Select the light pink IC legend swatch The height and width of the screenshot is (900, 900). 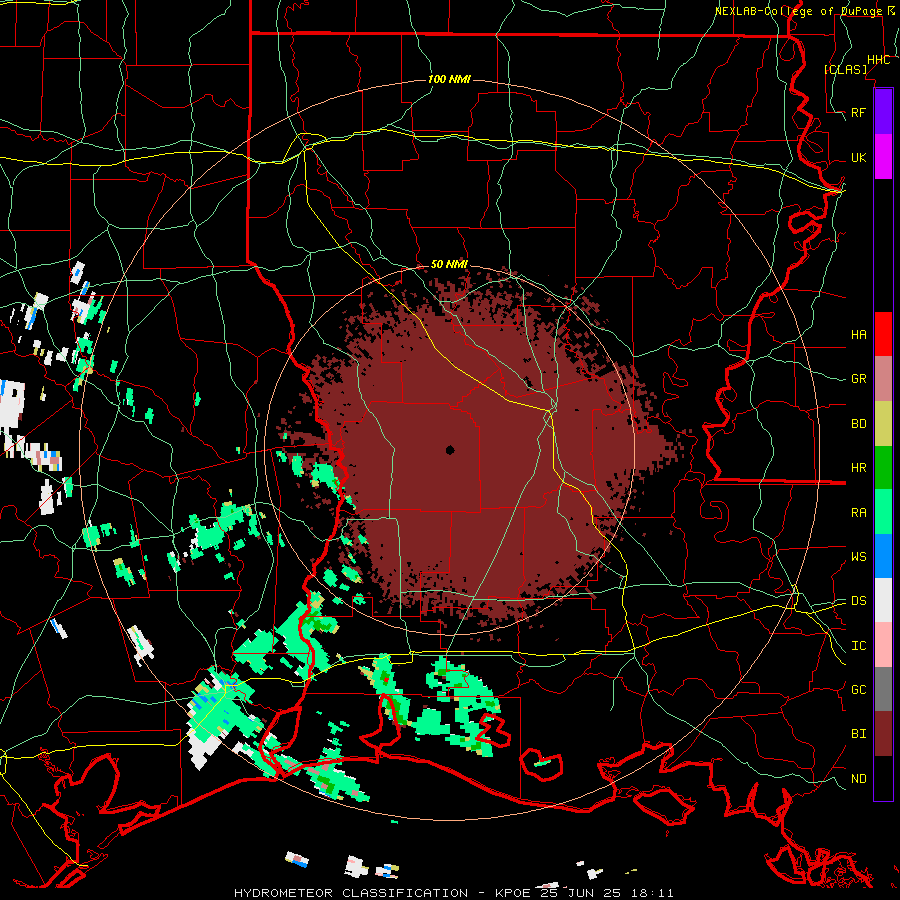click(x=883, y=645)
